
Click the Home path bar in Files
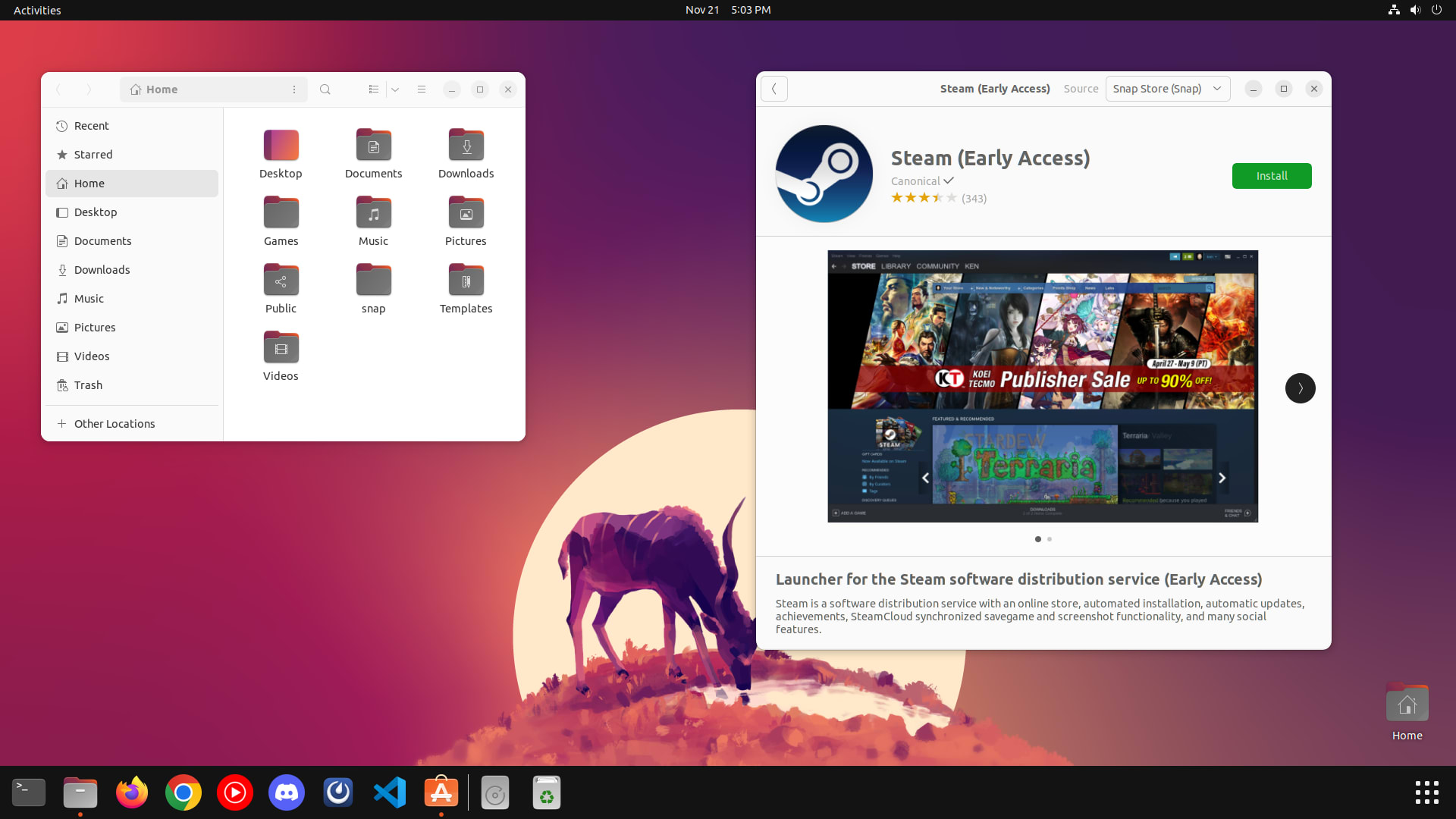tap(213, 89)
